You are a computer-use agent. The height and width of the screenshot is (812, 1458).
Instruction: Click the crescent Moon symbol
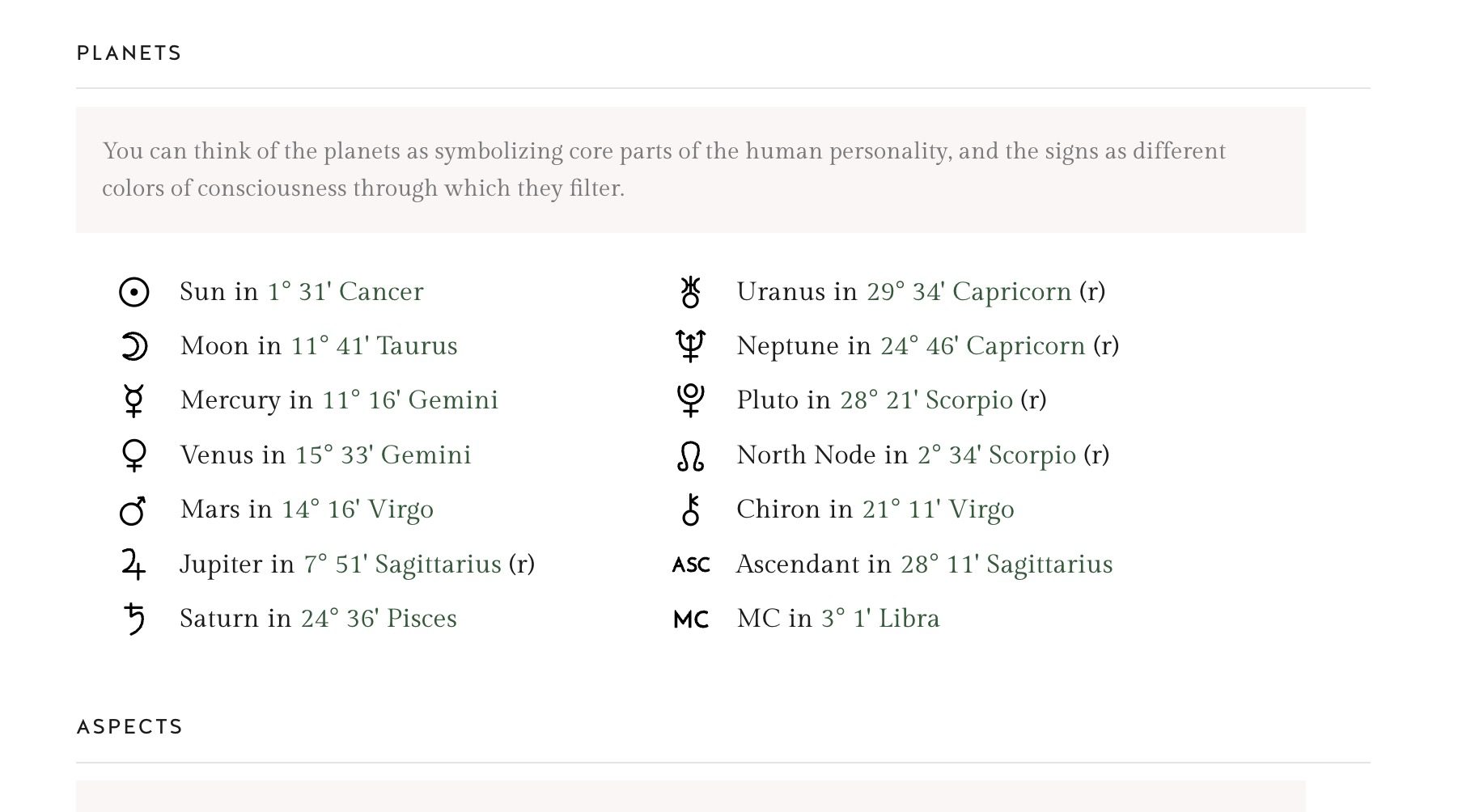click(134, 346)
